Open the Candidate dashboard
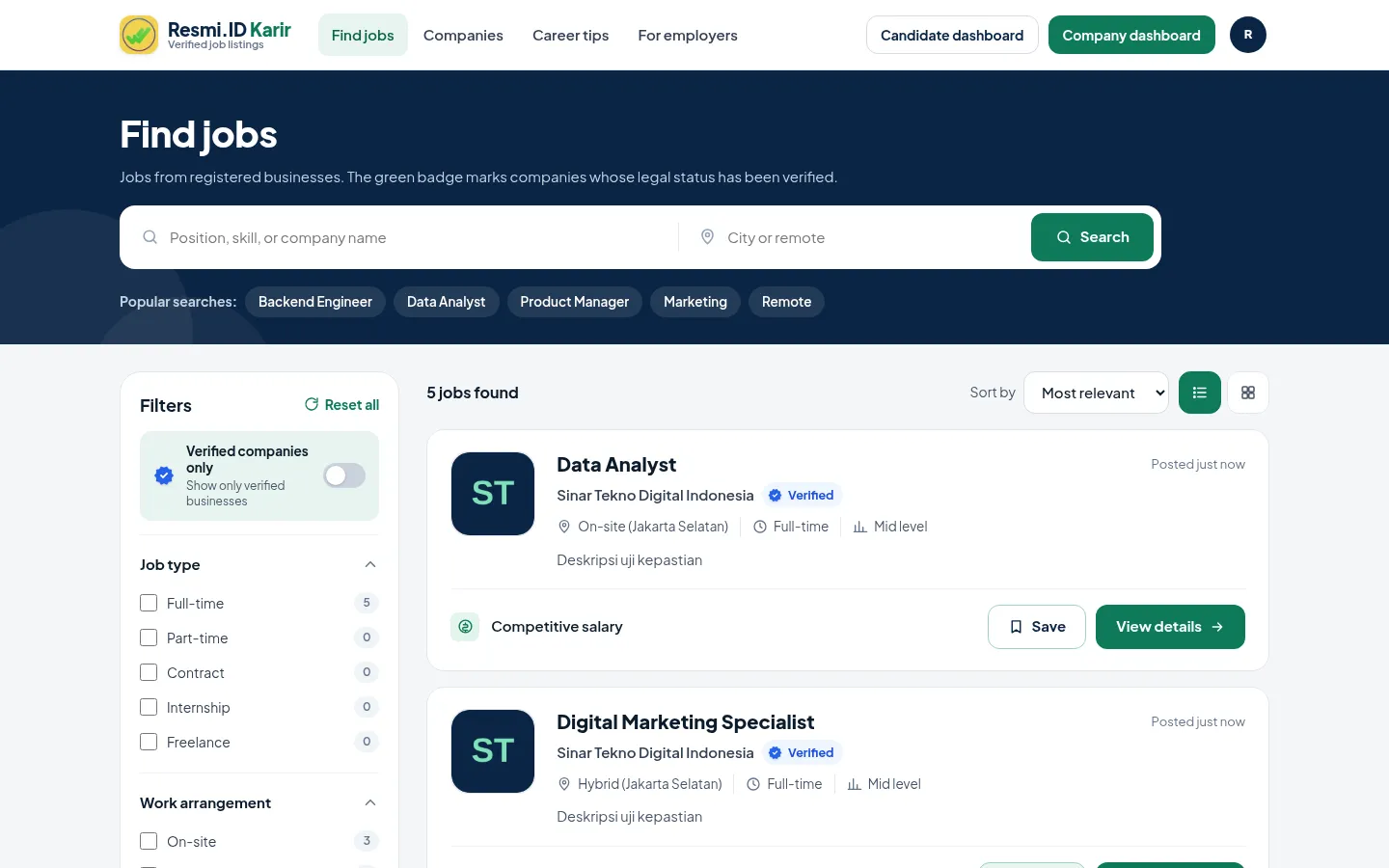This screenshot has height=868, width=1389. click(x=952, y=35)
